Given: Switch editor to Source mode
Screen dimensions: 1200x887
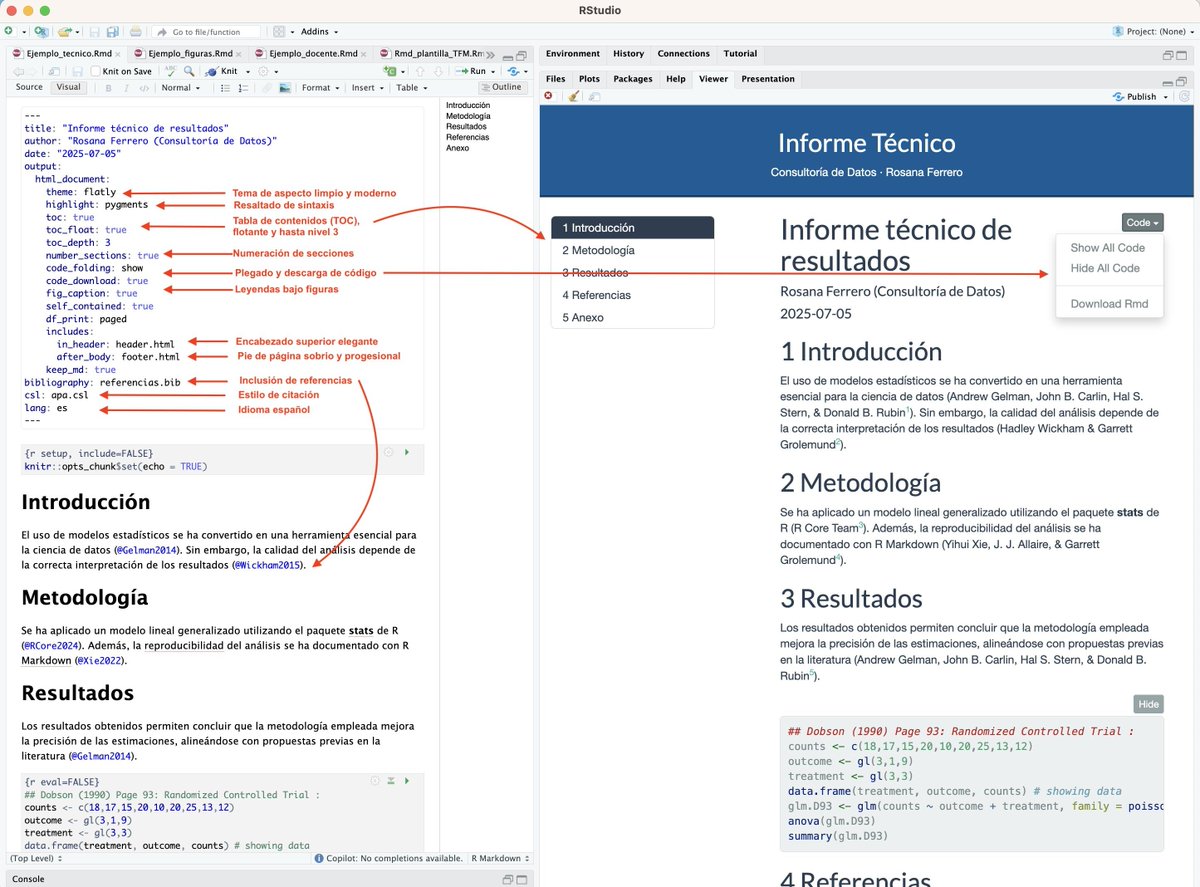Looking at the screenshot, I should [x=29, y=87].
